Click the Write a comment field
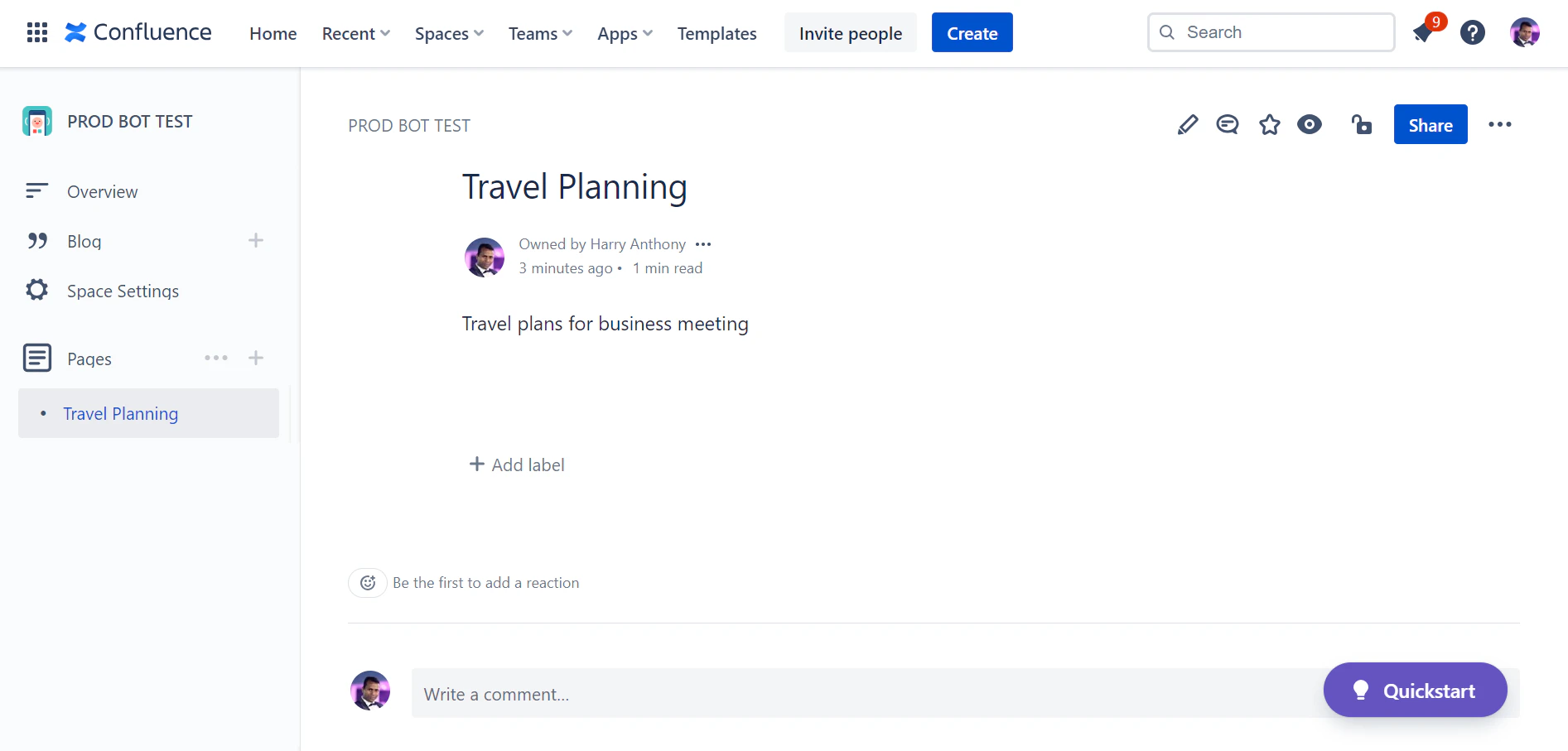The width and height of the screenshot is (1568, 751). pos(745,694)
